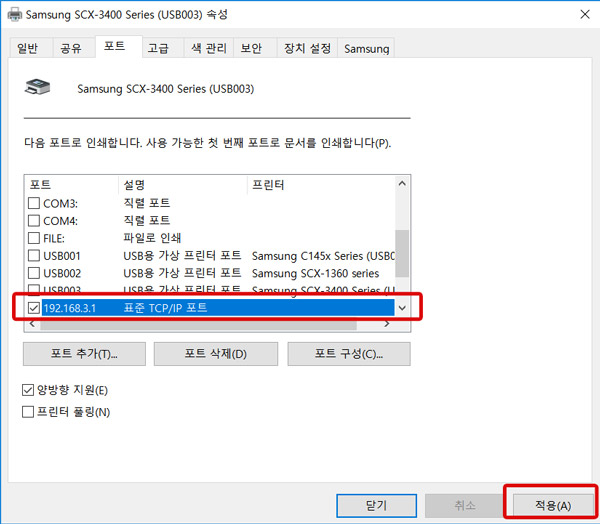Click the COM4: 직렬 포트 description
This screenshot has height=524, width=600.
point(147,220)
